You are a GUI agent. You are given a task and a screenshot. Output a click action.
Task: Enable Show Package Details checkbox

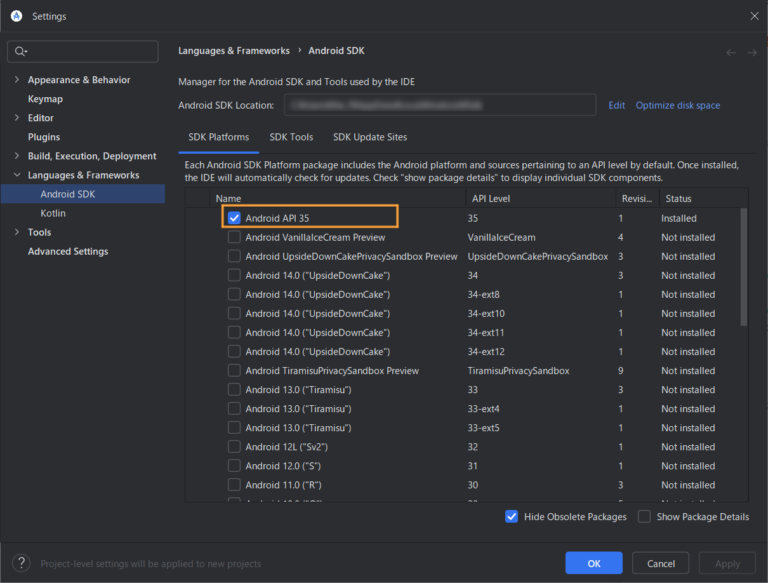(644, 517)
